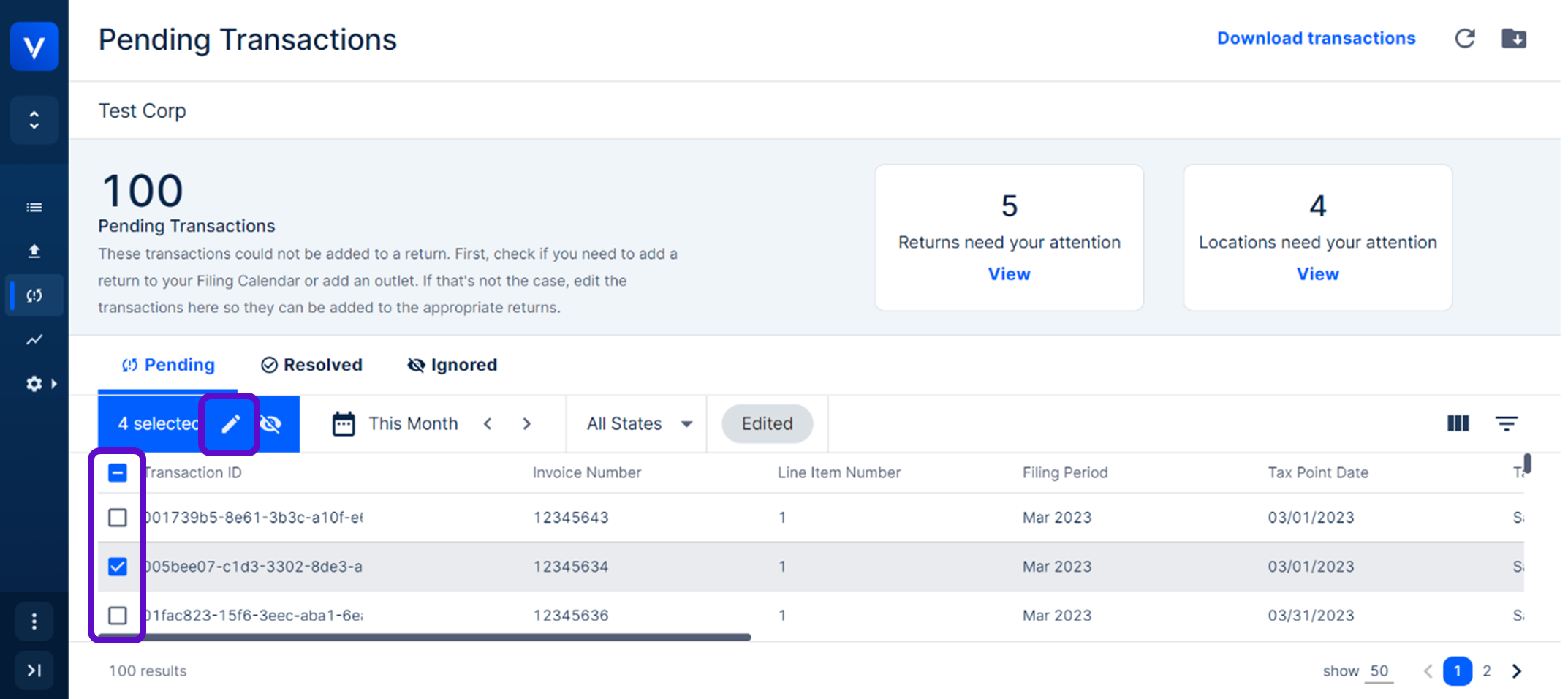
Task: Open the upload icon in the sidebar
Action: click(34, 252)
